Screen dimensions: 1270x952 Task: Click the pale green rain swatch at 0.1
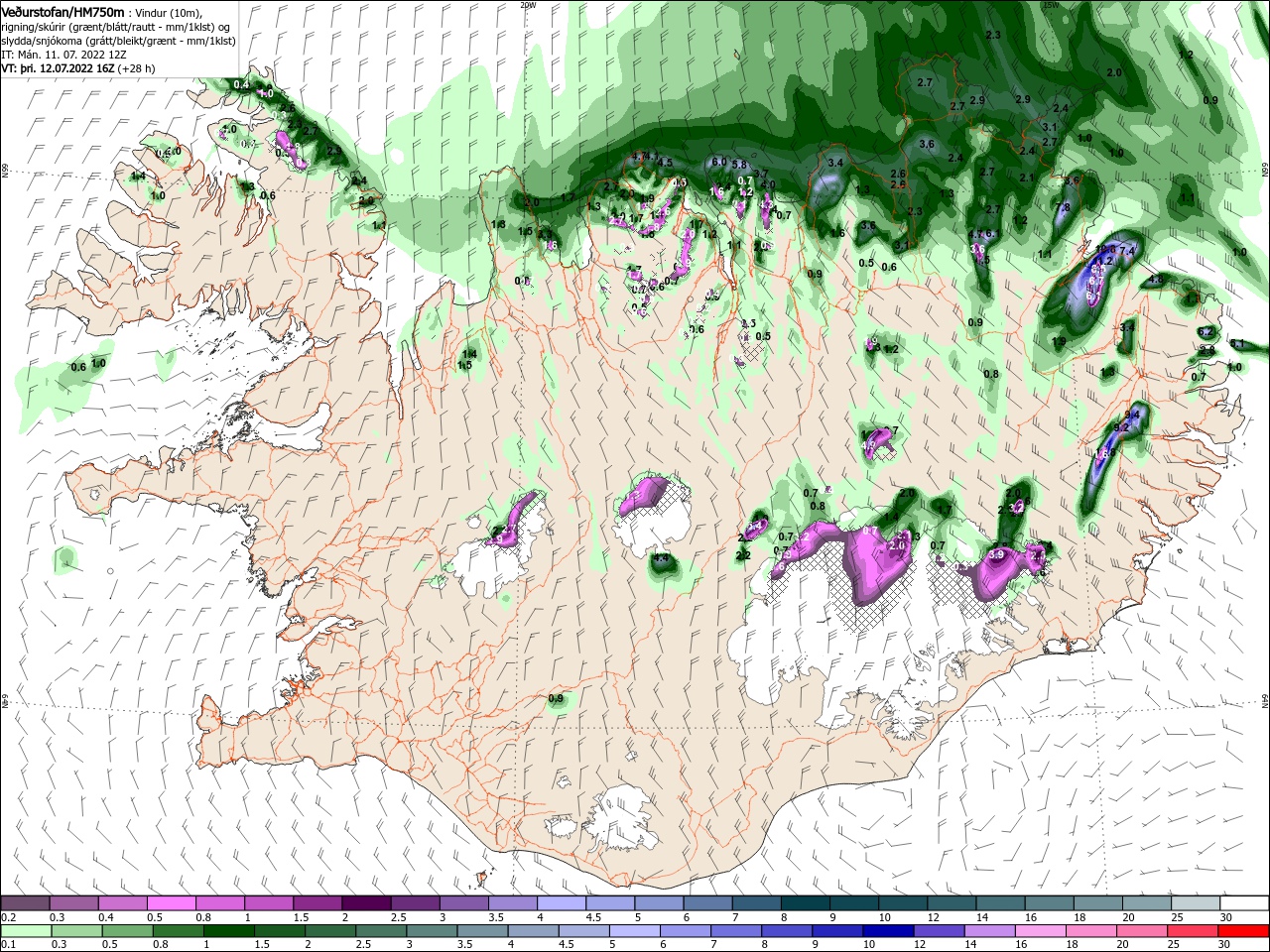coord(26,931)
